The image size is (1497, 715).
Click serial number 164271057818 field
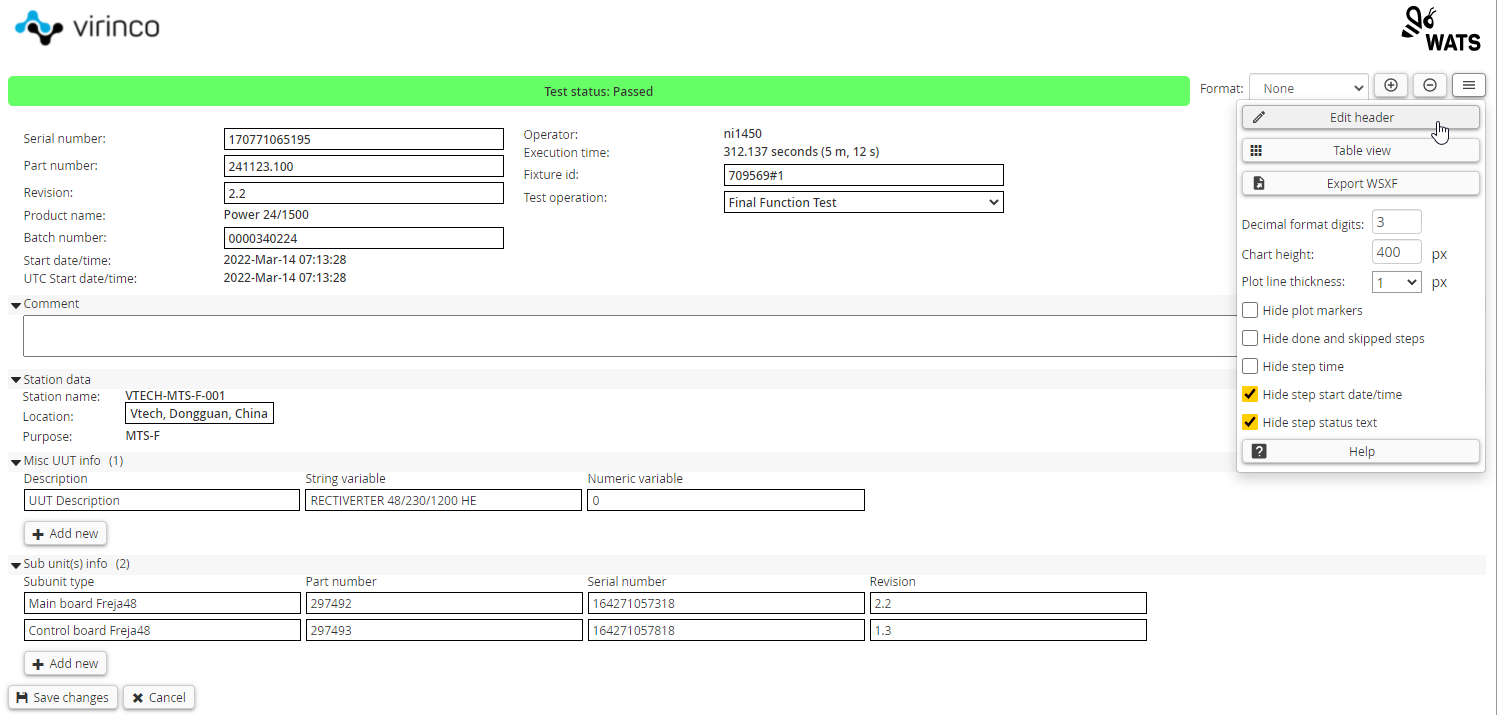coord(726,630)
